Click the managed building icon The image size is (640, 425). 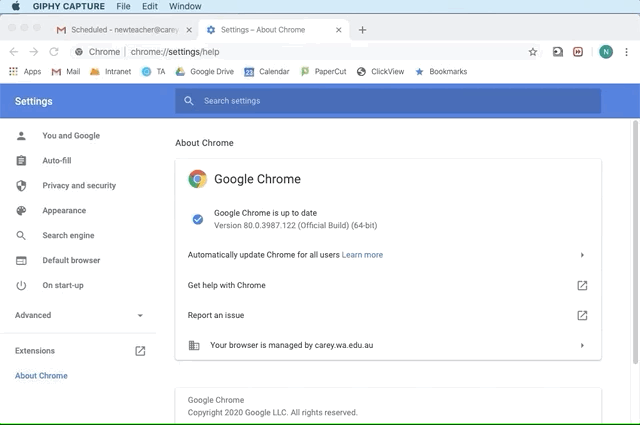194,345
